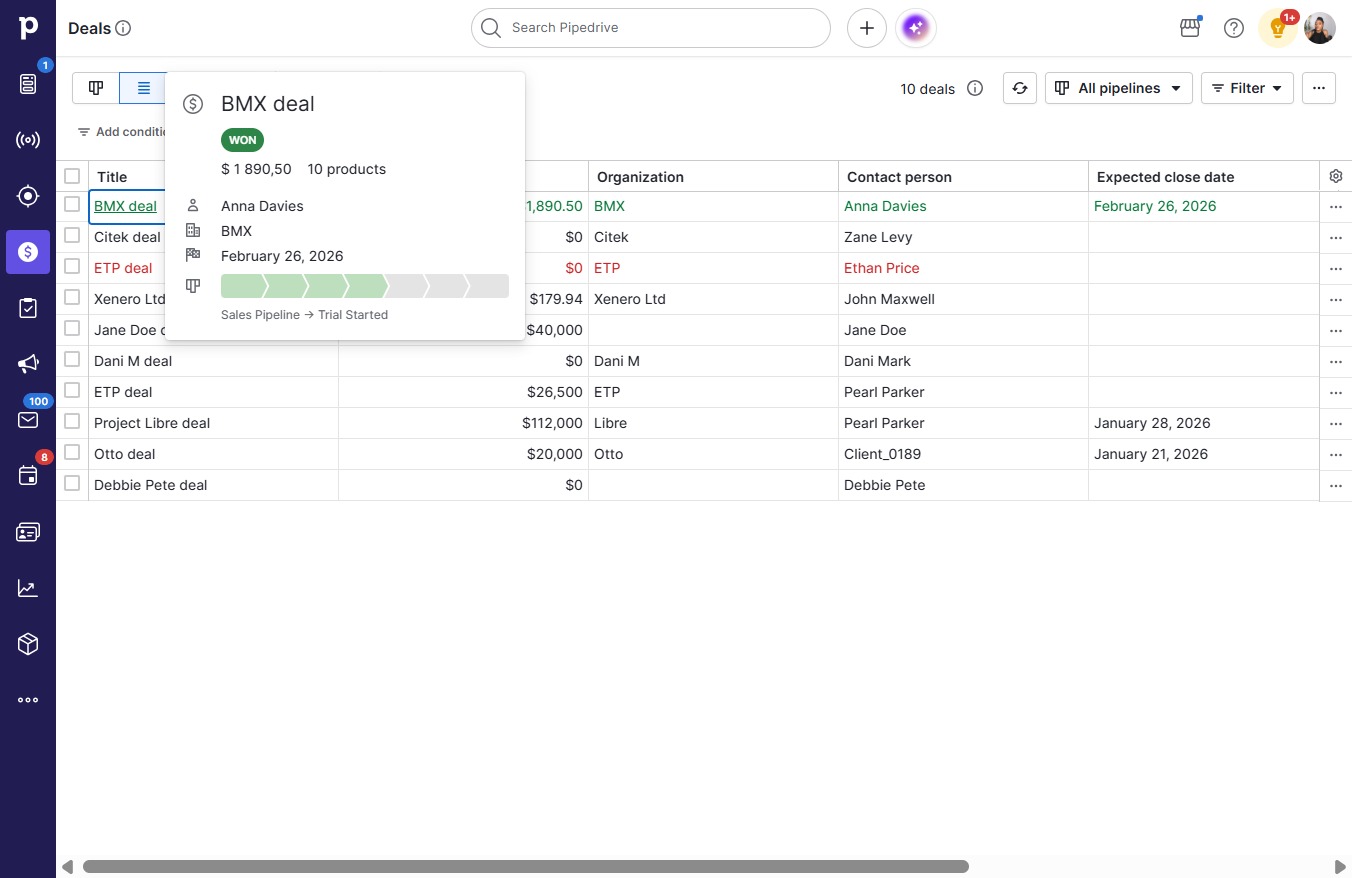Open the BMX deal link
Viewport: 1352px width, 878px height.
point(125,206)
